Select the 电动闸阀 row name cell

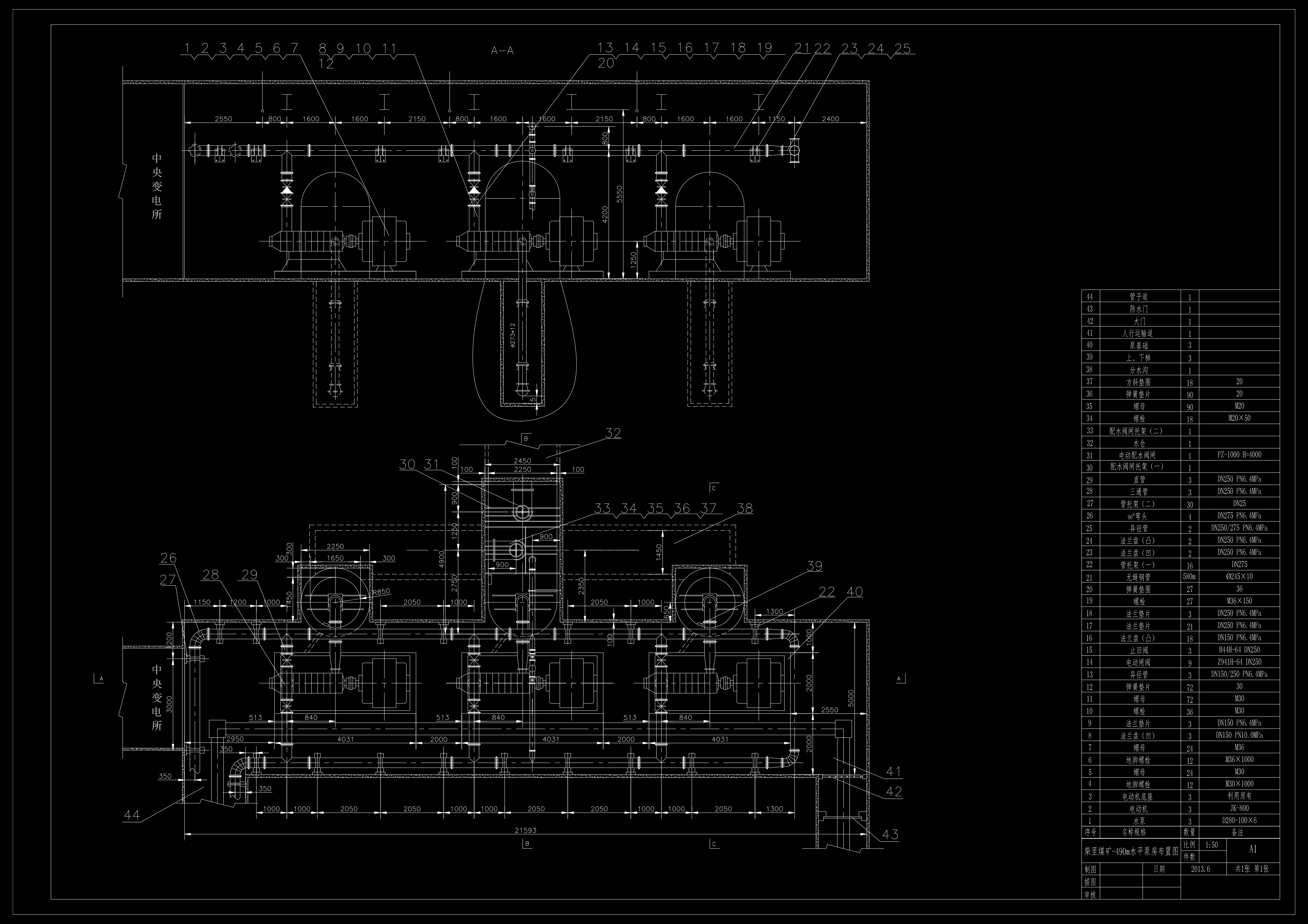click(x=1138, y=662)
